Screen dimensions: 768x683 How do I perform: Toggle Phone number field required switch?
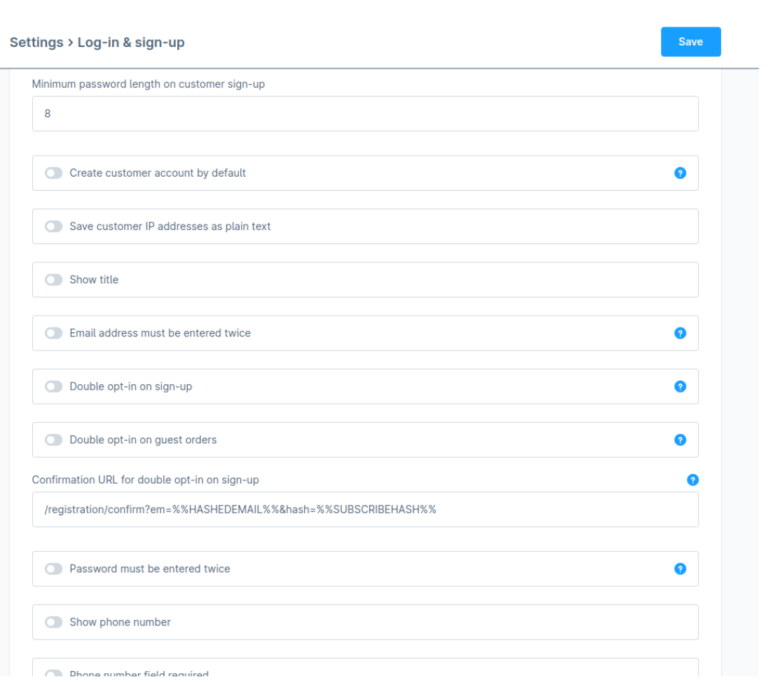click(x=53, y=674)
